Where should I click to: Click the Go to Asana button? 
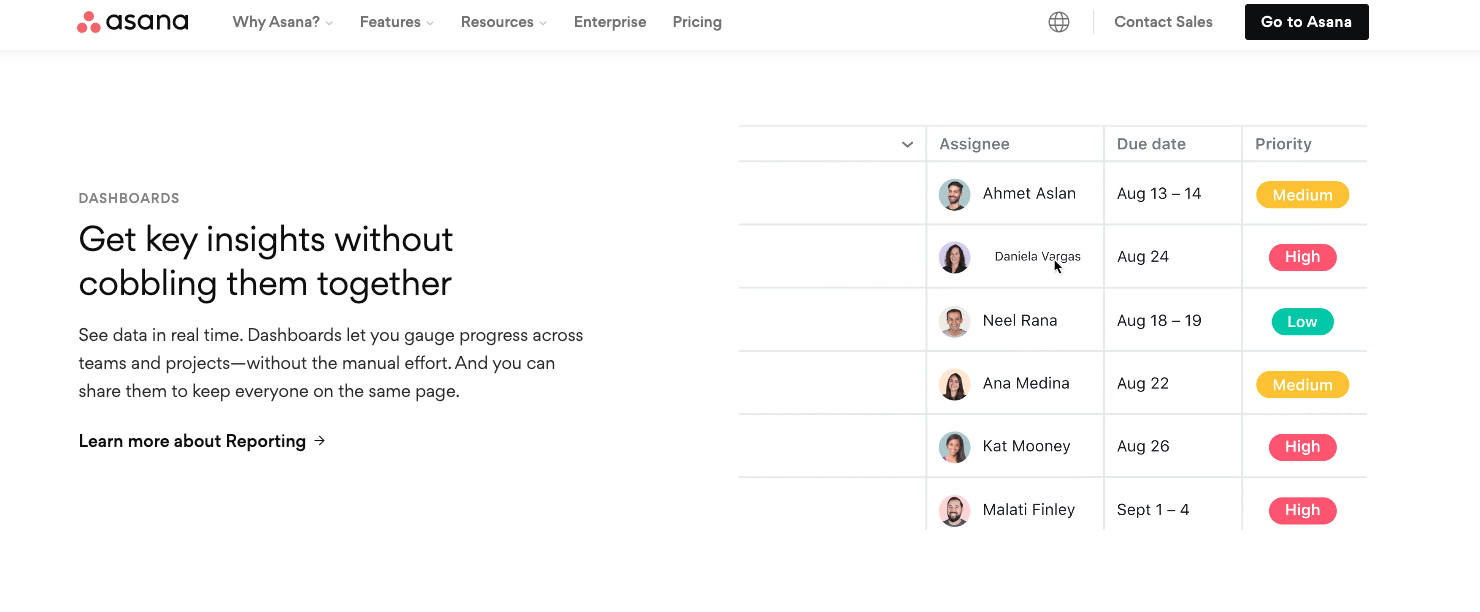click(1306, 22)
